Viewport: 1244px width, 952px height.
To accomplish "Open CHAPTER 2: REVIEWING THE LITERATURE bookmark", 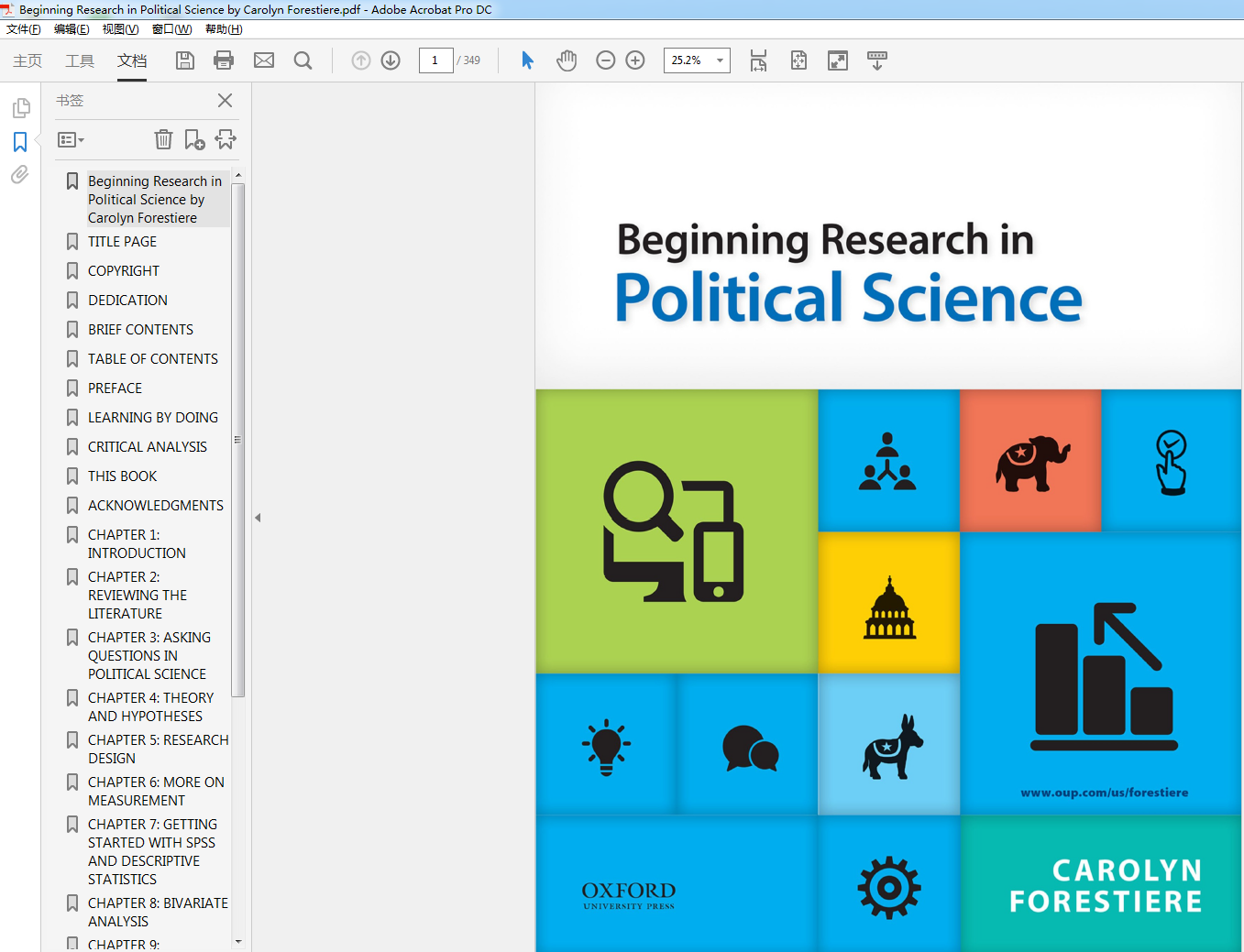I will click(138, 596).
